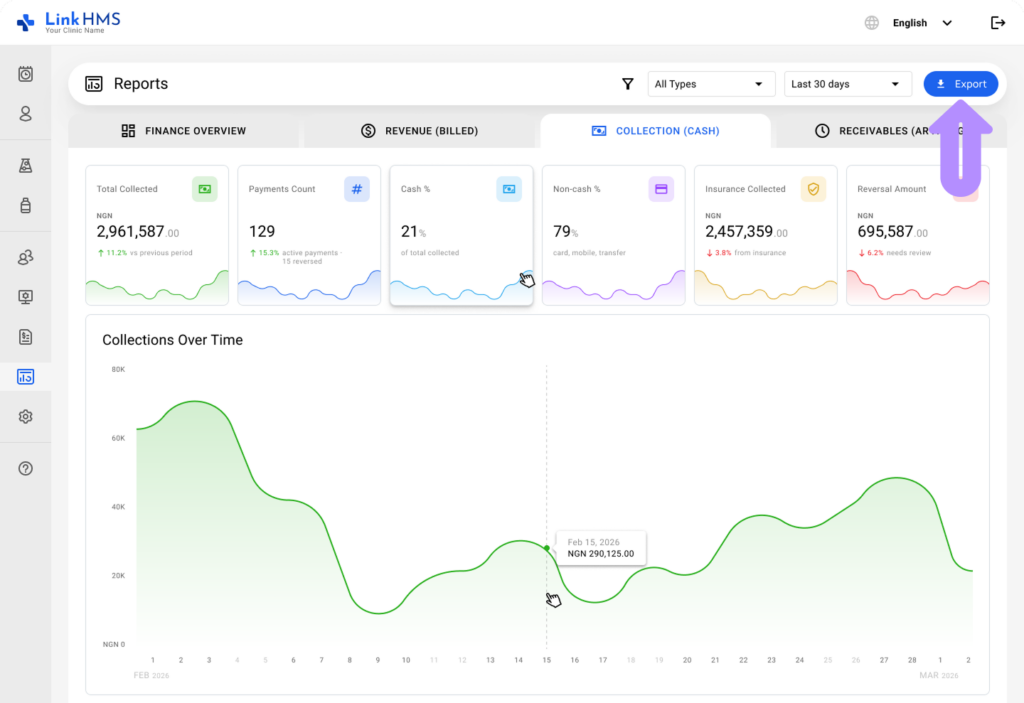This screenshot has width=1024, height=703.
Task: Click the 11.2% vs previous period text
Action: 145,253
